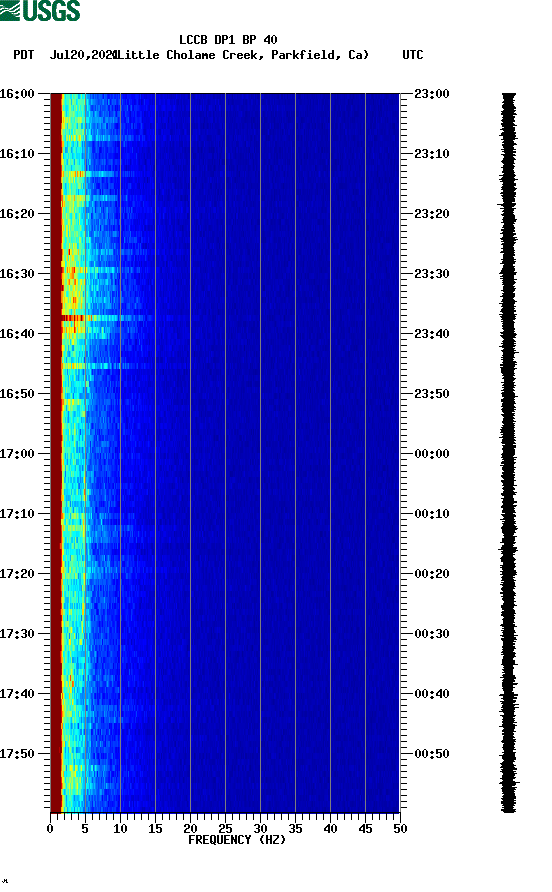Click the 5 Hz frequency axis label
The image size is (552, 892).
pyautogui.click(x=85, y=829)
